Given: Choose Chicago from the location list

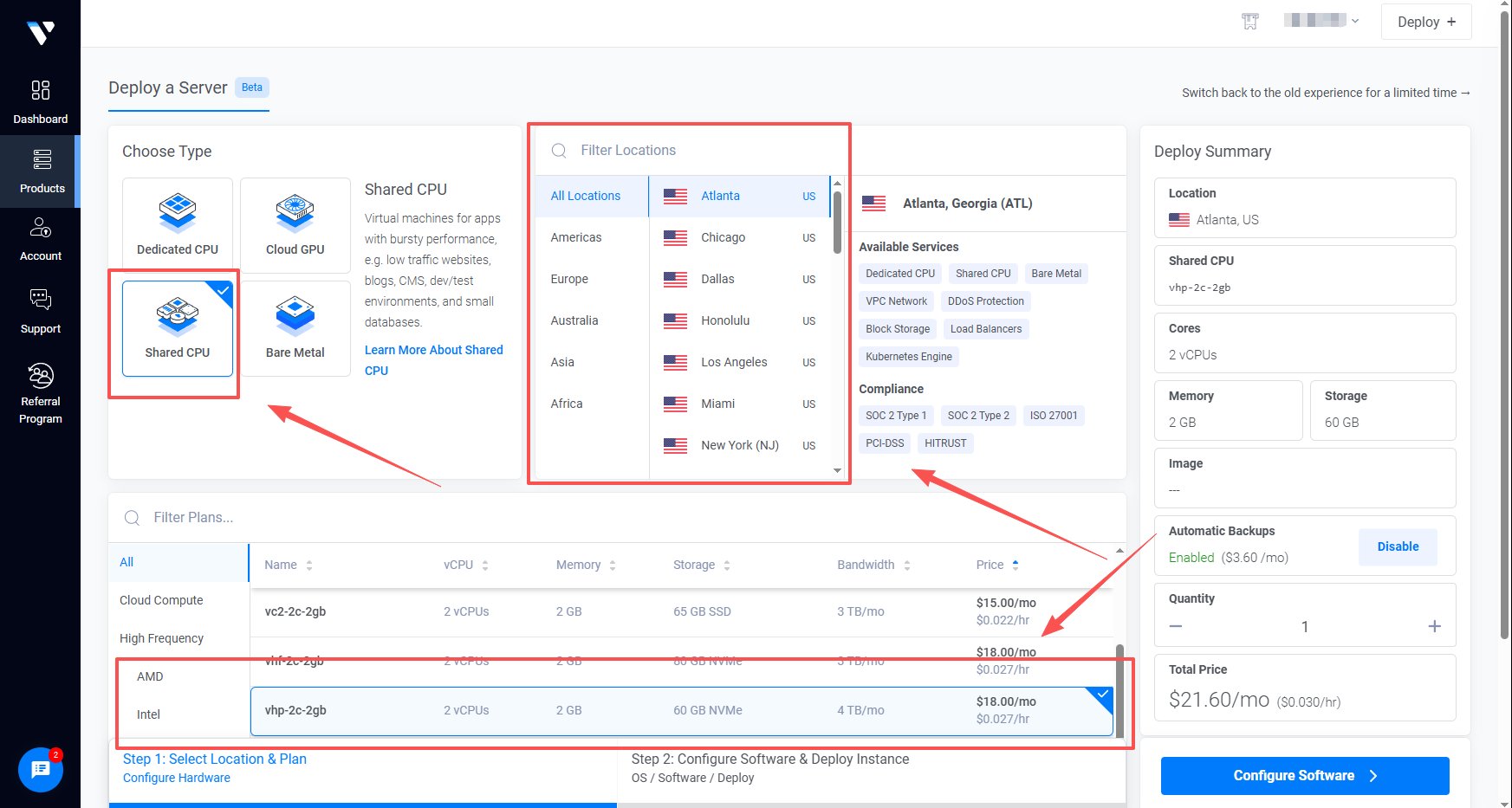Looking at the screenshot, I should click(x=739, y=237).
